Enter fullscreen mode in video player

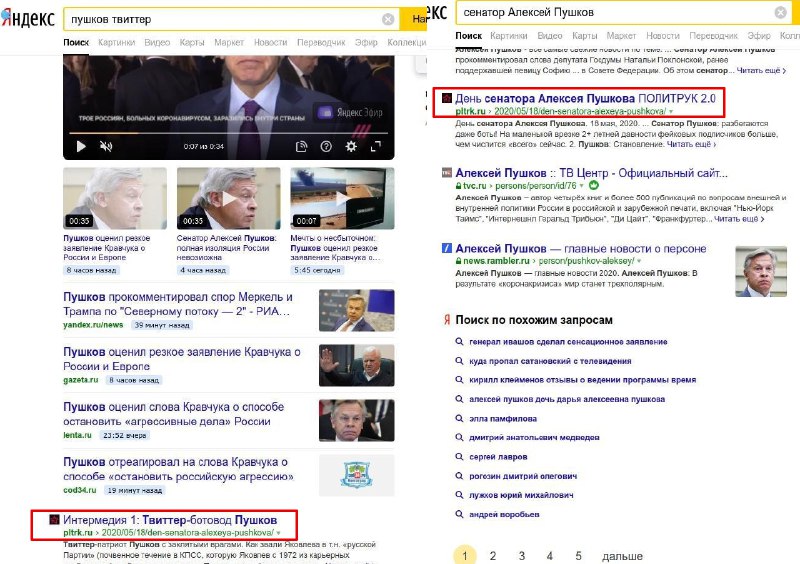coord(376,146)
